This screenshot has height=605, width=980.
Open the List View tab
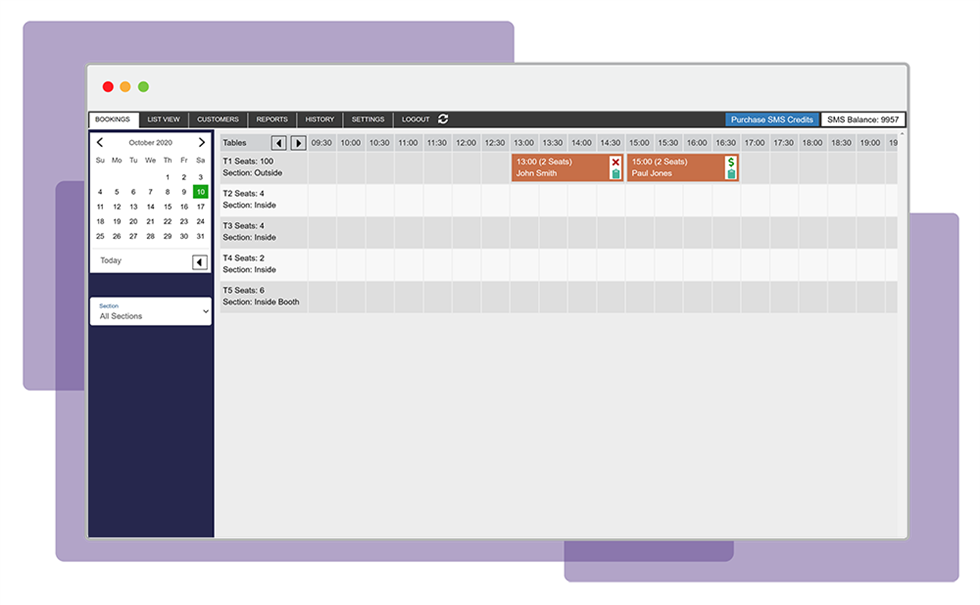point(163,119)
